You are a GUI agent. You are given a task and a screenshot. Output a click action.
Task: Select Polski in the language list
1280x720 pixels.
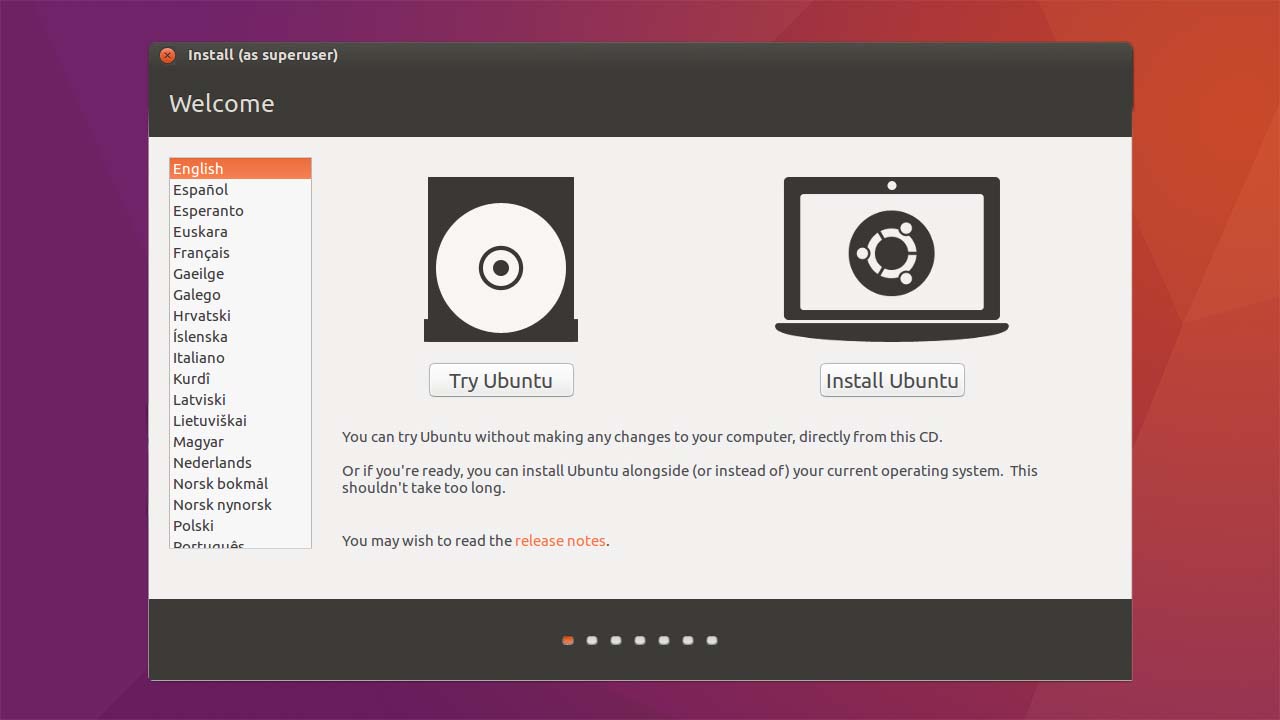click(x=241, y=525)
